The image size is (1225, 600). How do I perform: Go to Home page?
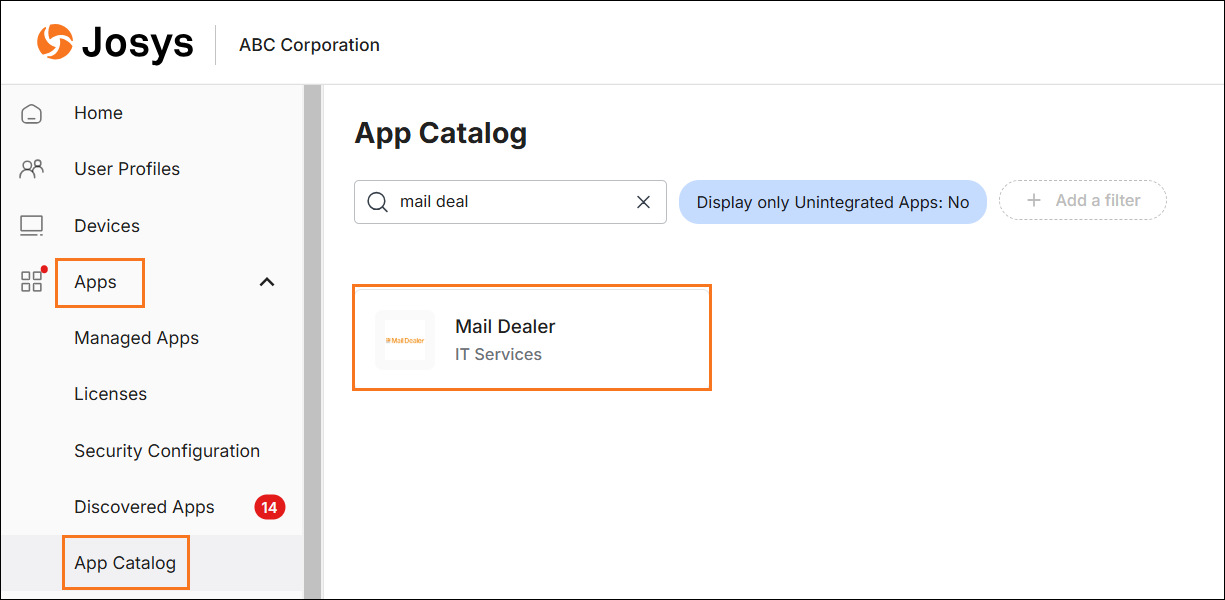click(98, 113)
